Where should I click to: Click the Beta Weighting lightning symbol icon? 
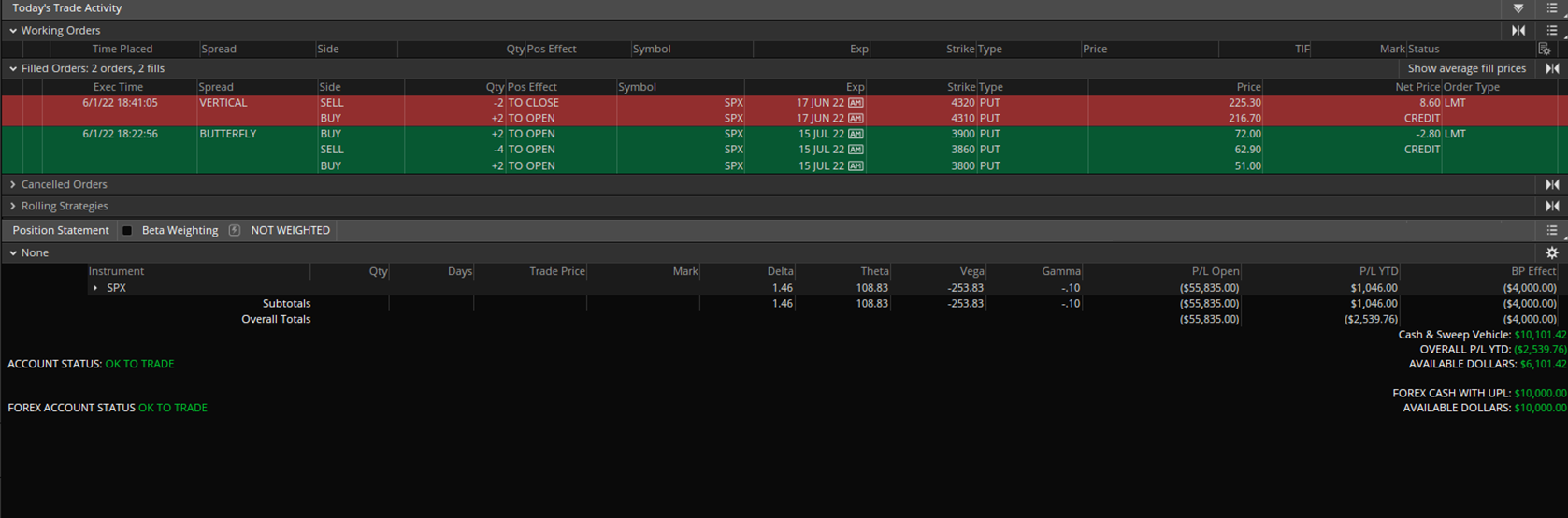(x=234, y=230)
